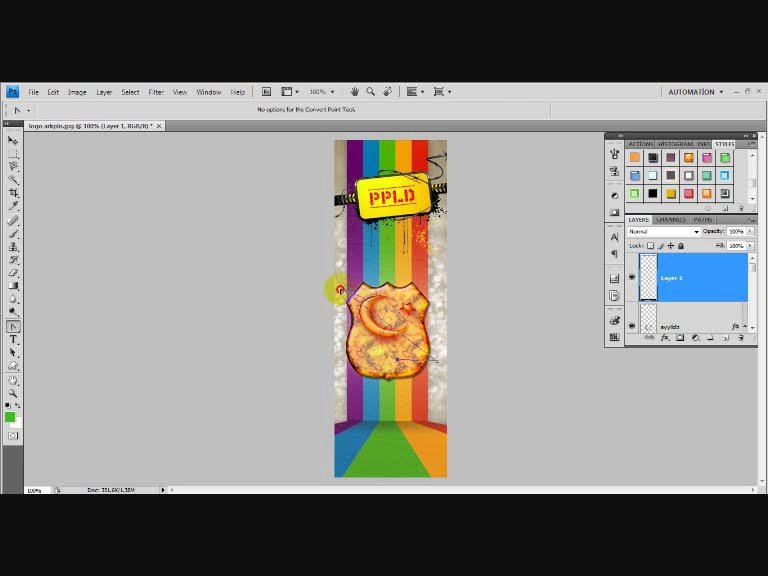Create new adjustment layer
The image size is (768, 576).
[x=695, y=338]
